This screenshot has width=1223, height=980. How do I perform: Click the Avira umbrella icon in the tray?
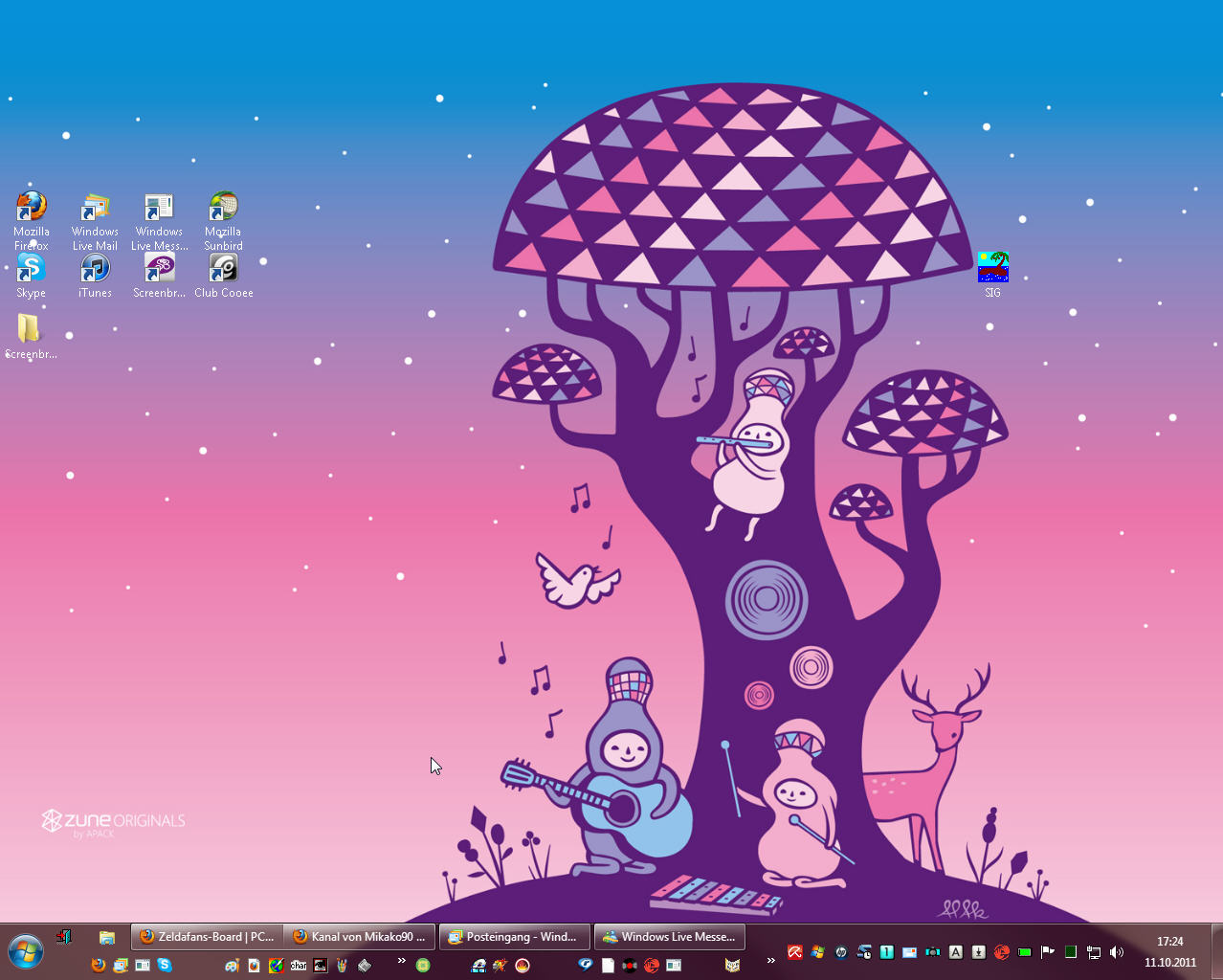[794, 952]
